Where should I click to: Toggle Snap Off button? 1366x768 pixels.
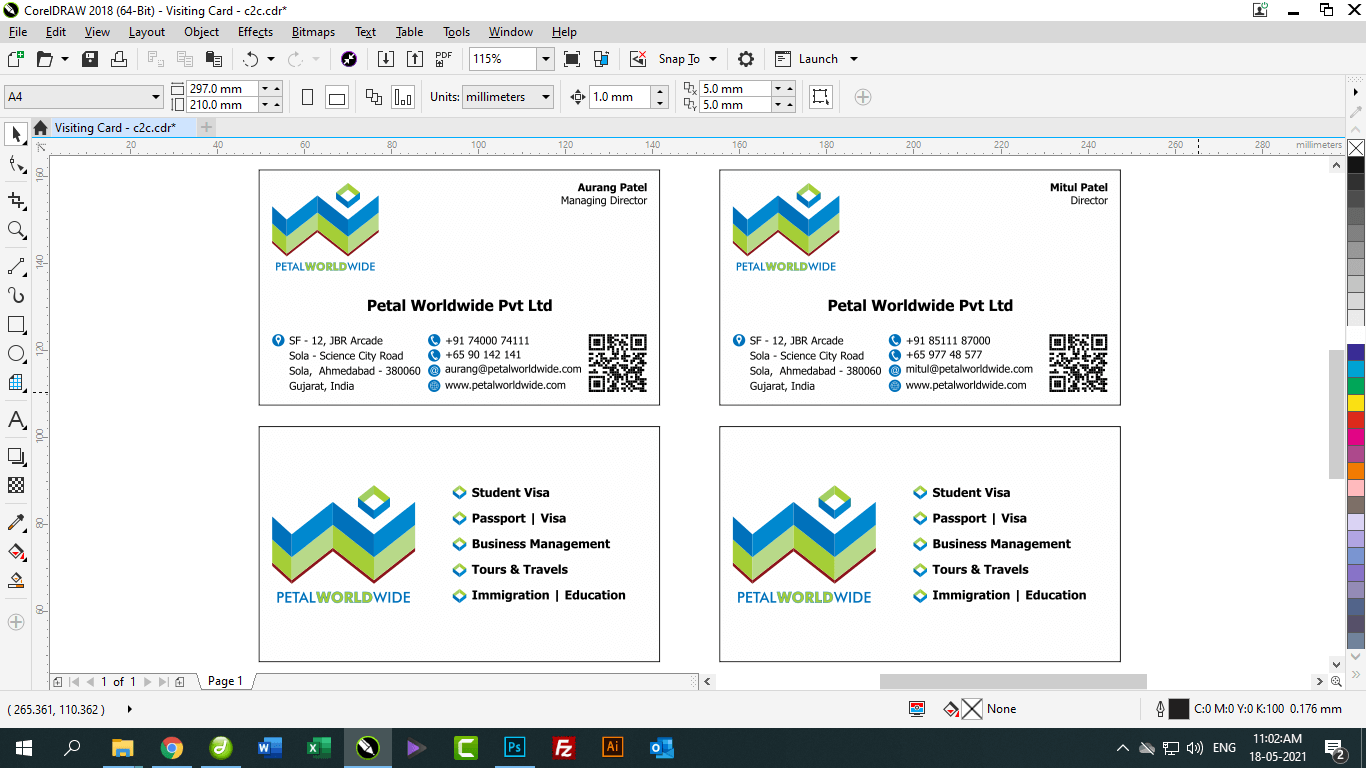point(638,59)
